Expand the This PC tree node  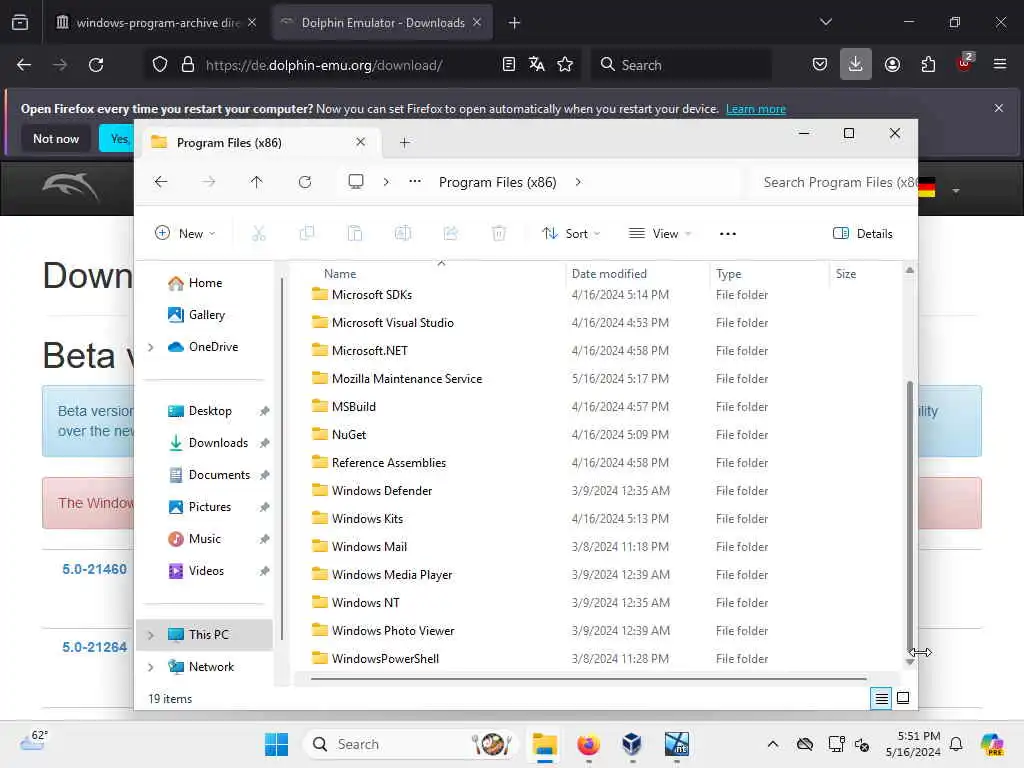tap(151, 635)
